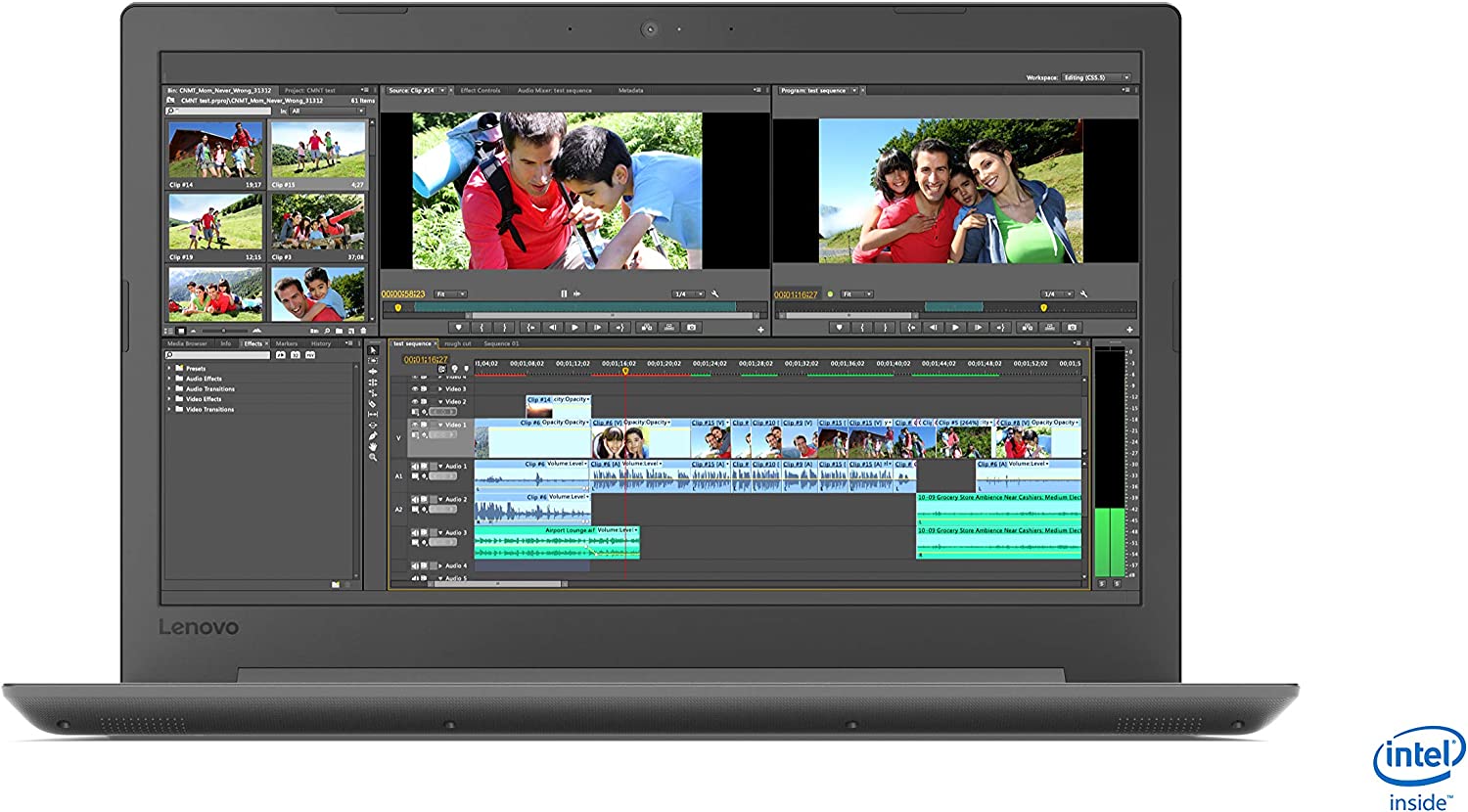Choose the Hand tool
1468x812 pixels.
372,446
